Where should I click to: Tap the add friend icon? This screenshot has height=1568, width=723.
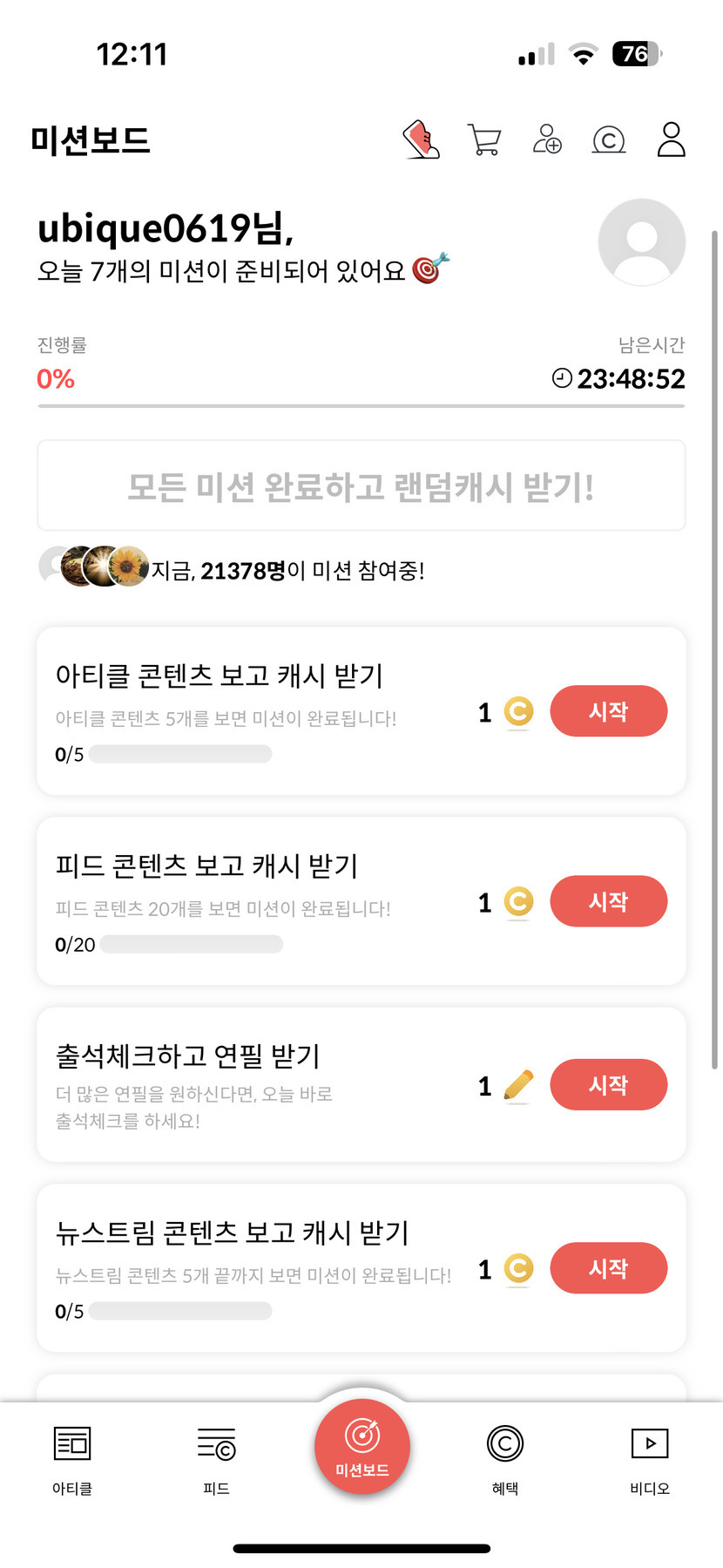point(547,139)
